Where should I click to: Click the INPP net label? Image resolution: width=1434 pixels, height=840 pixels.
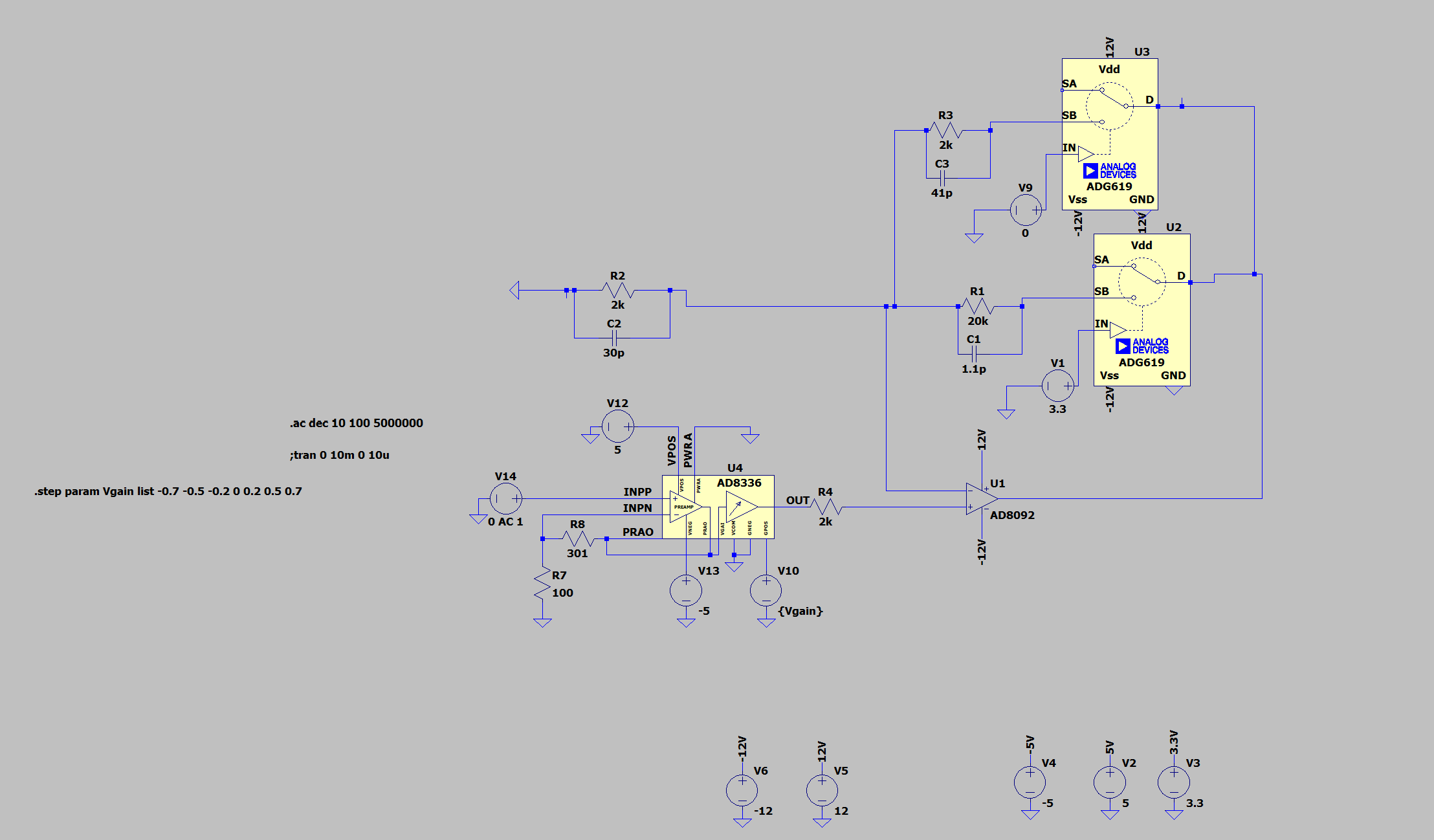[x=637, y=492]
